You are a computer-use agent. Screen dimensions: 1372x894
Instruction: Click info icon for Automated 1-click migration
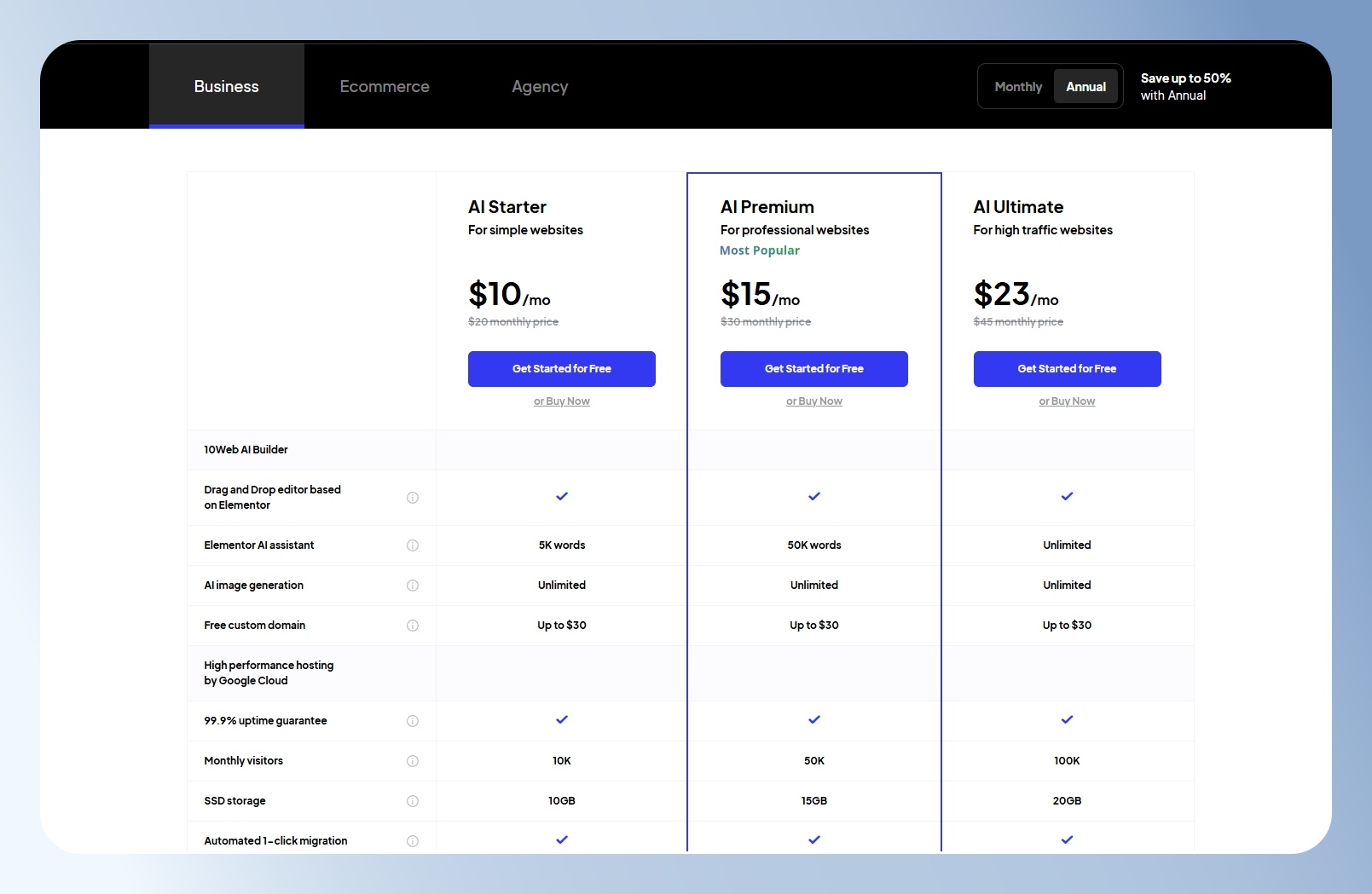(x=413, y=841)
